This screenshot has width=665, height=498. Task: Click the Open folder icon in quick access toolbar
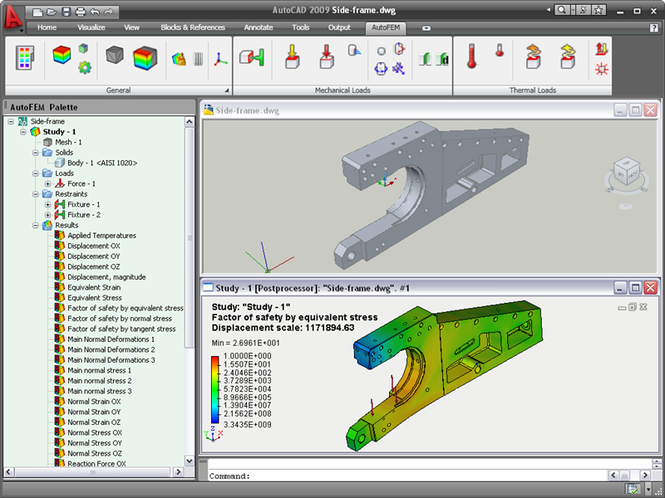(x=52, y=11)
